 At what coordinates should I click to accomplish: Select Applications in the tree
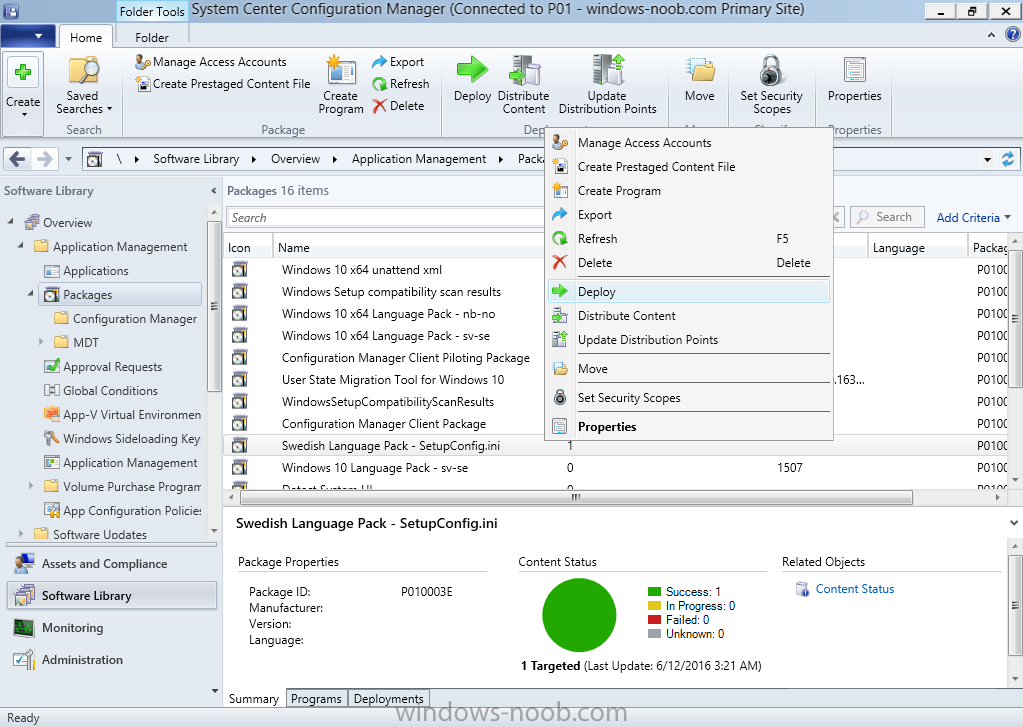click(x=96, y=271)
